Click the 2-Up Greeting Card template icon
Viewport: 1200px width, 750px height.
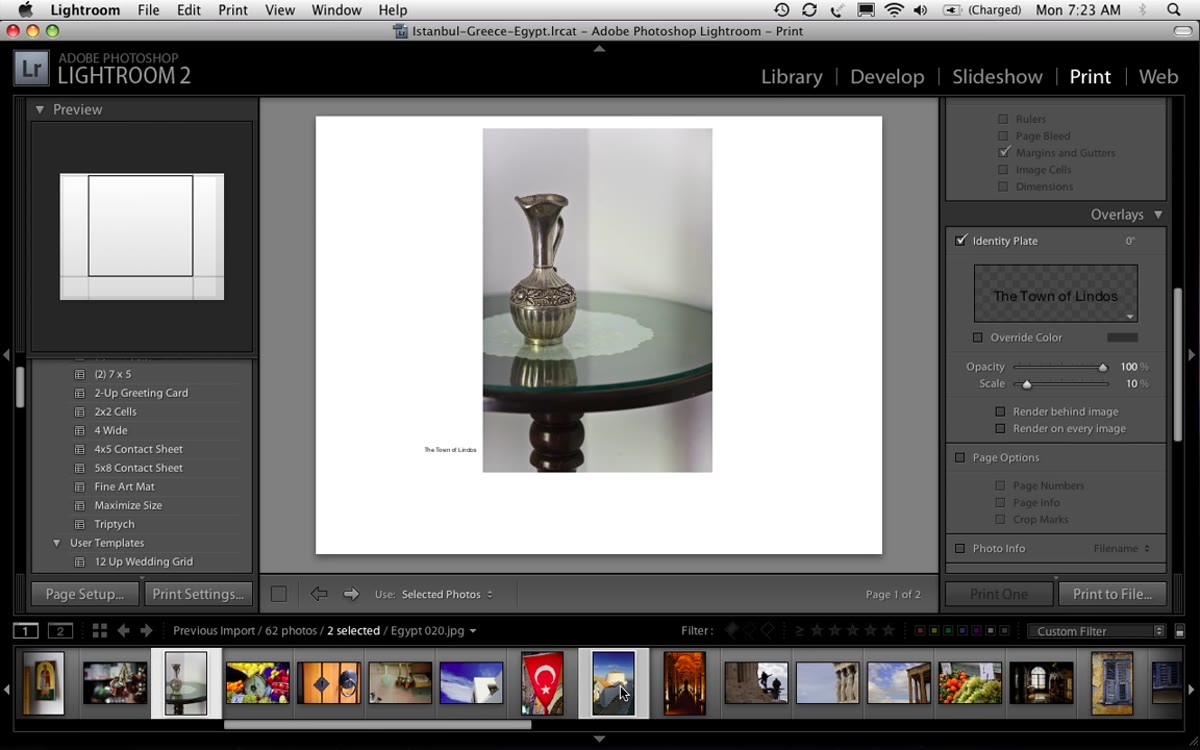[80, 393]
